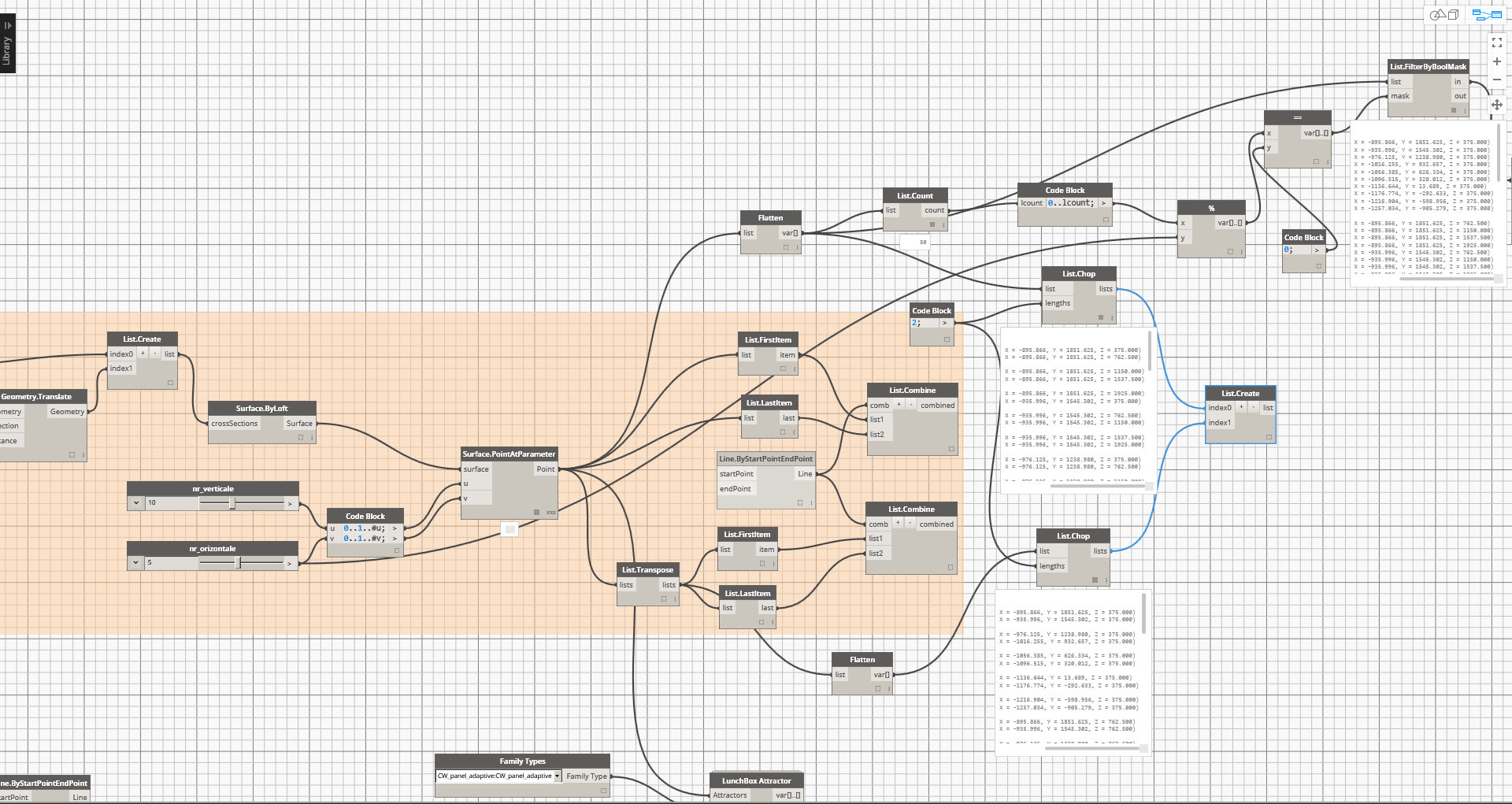Activate the pan mode icon
Screen dimensions: 1512x804
pyautogui.click(x=1497, y=104)
